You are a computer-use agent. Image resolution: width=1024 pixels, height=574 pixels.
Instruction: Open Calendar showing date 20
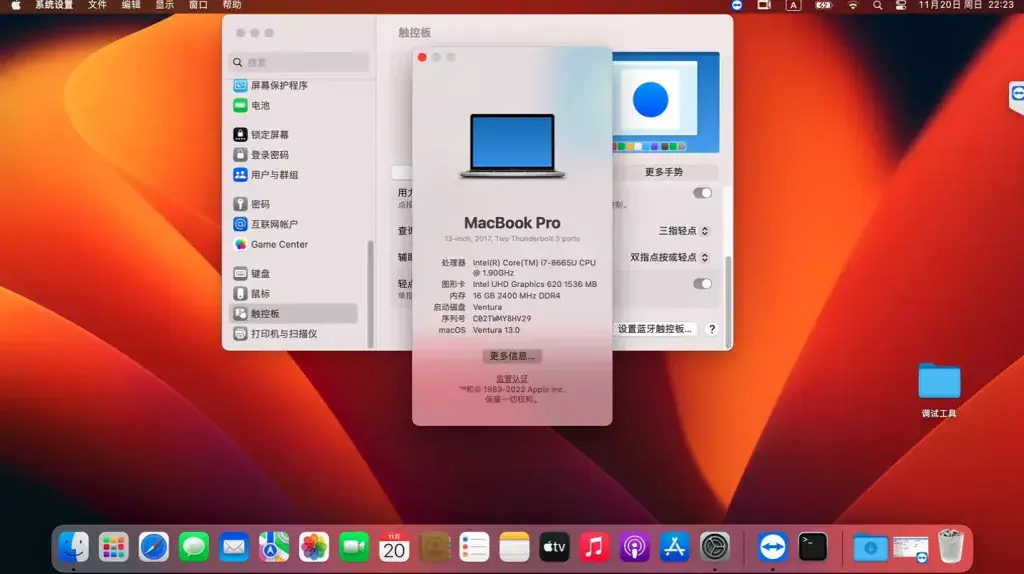[x=394, y=547]
